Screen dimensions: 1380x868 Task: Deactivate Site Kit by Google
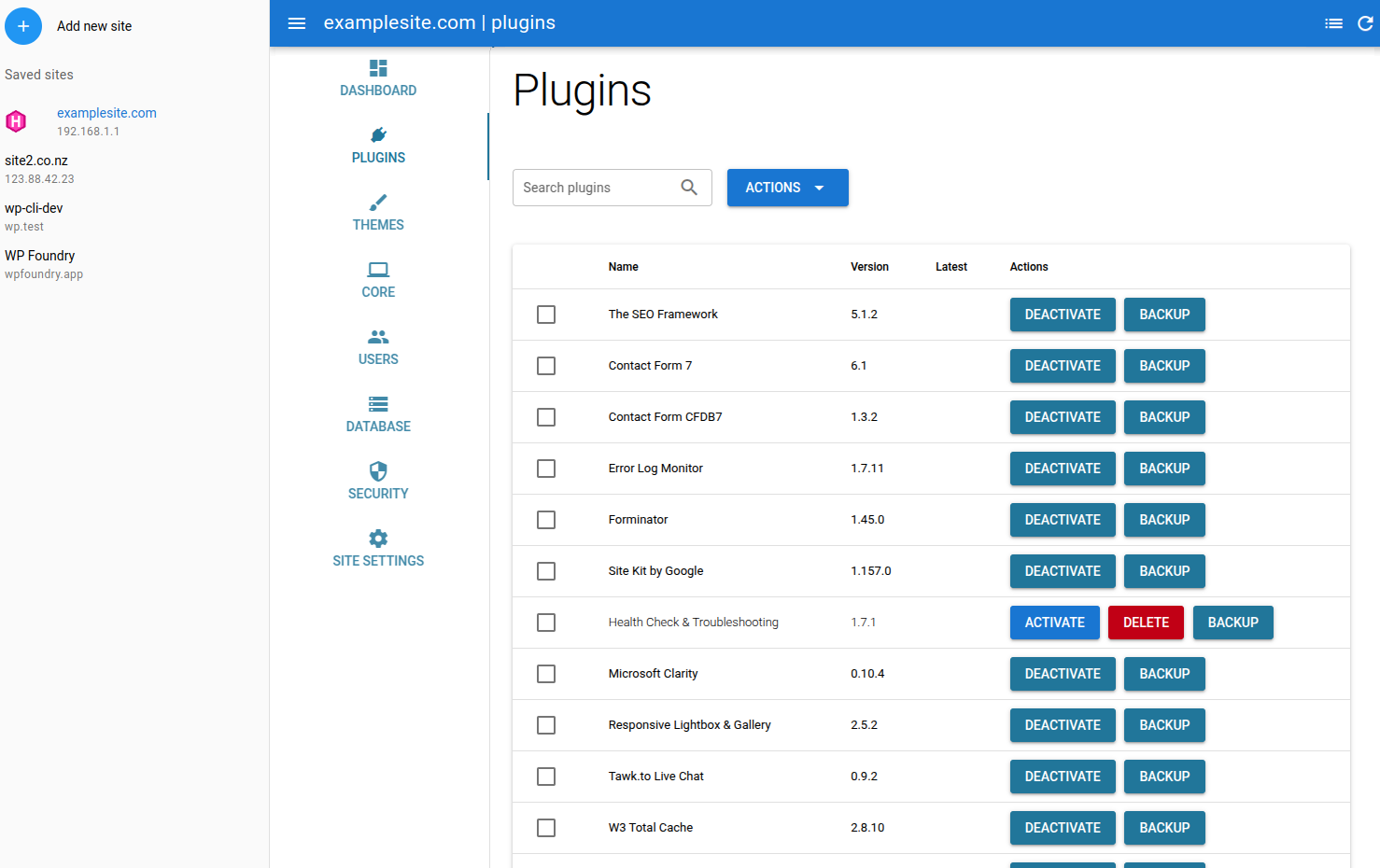[1063, 571]
